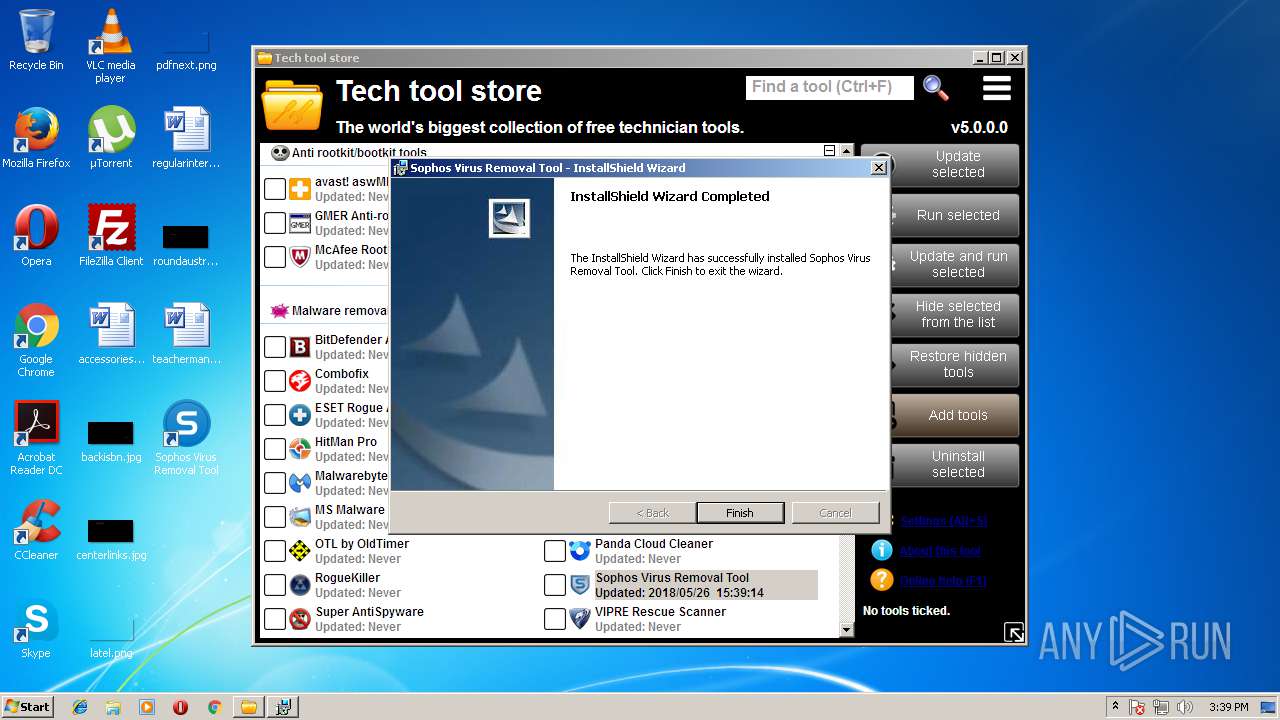Viewport: 1280px width, 720px height.
Task: Click the Uninstall selected button
Action: 958,465
